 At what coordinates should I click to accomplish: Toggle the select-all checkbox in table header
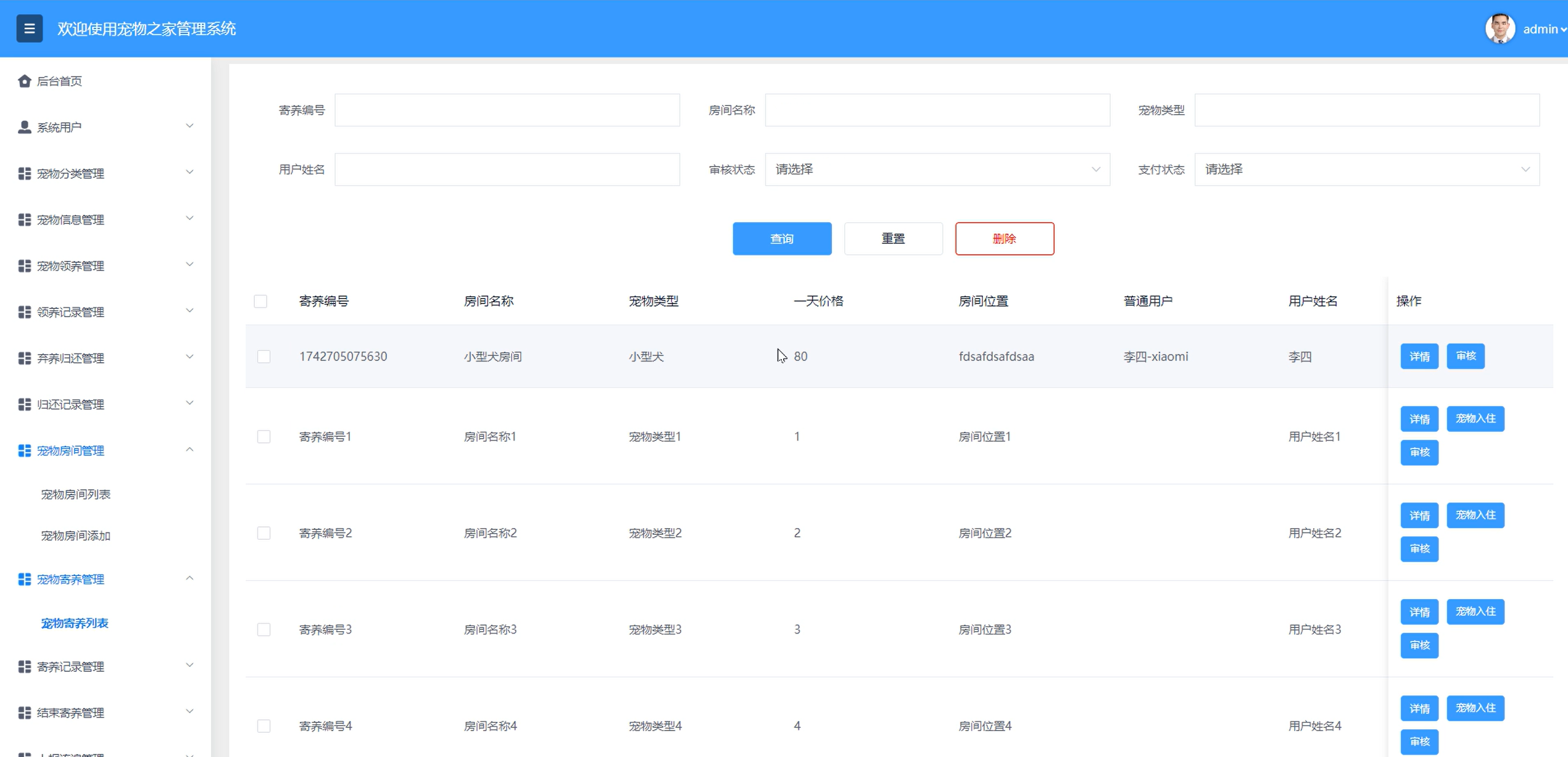pos(260,301)
